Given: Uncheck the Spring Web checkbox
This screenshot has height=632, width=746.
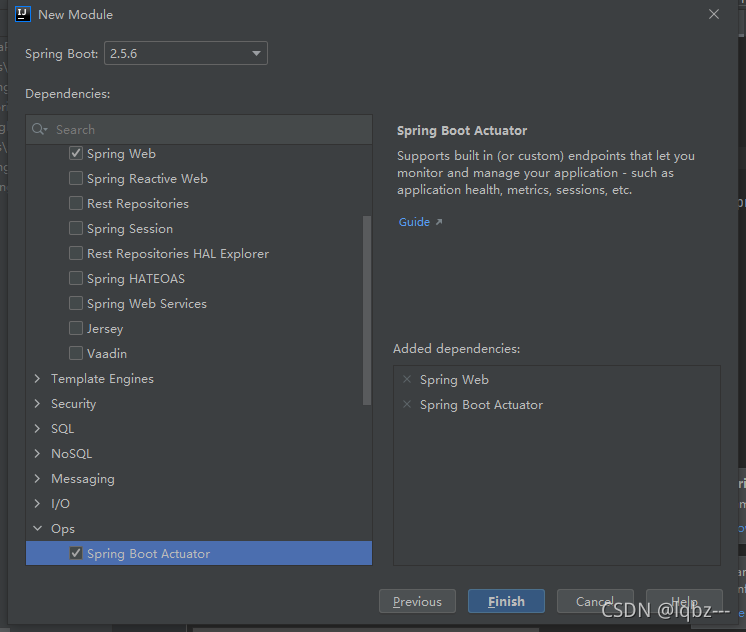Looking at the screenshot, I should point(76,153).
